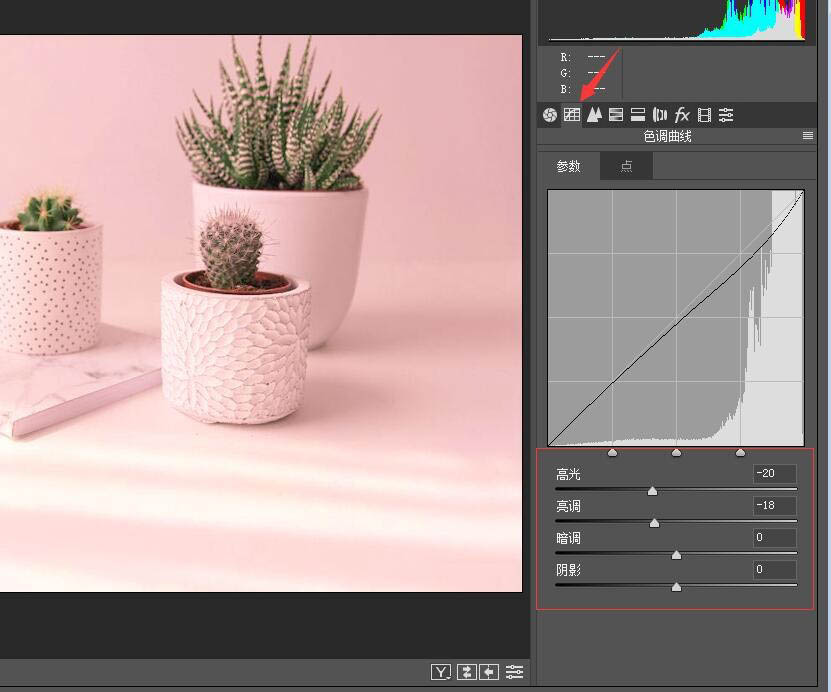Open the 色调曲线 panel flyout menu
Screen dimensions: 831x692
click(808, 136)
